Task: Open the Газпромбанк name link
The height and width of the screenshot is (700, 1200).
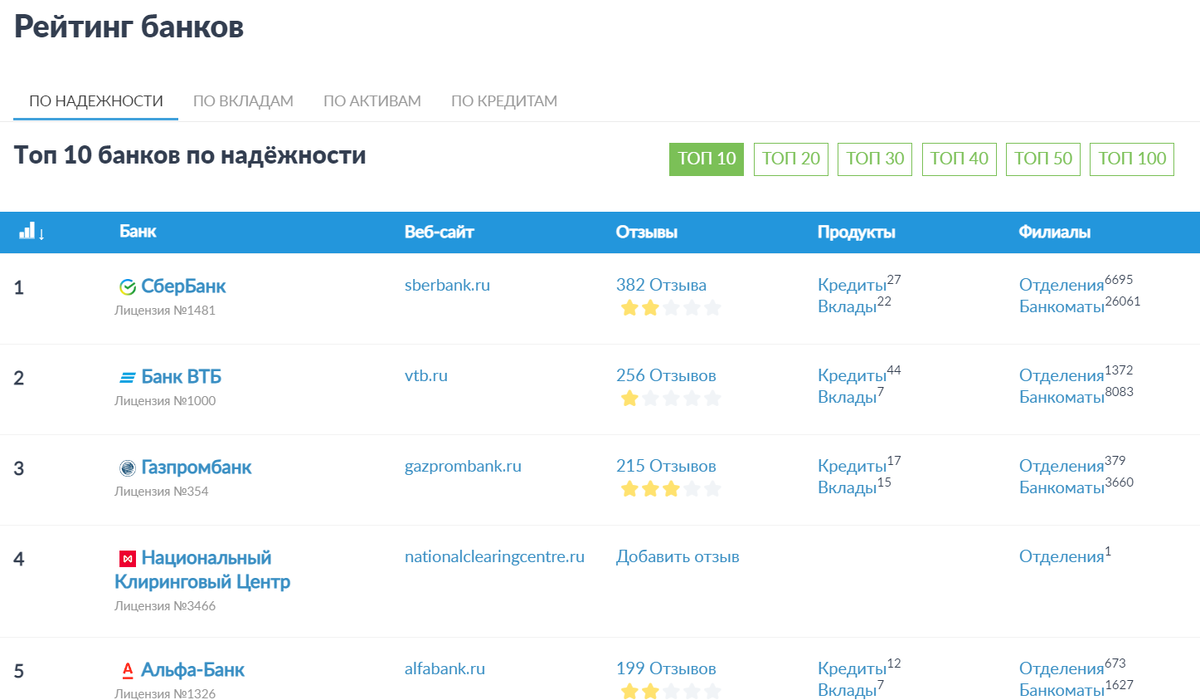Action: pos(196,467)
